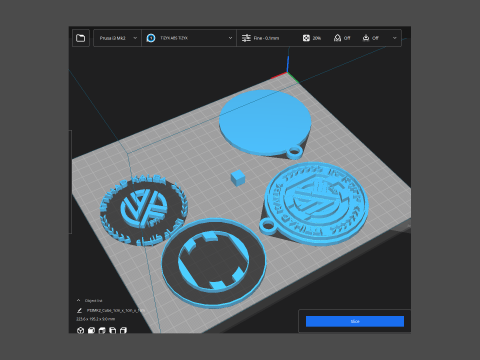Click the model dimensions readout in mm

pos(96,319)
